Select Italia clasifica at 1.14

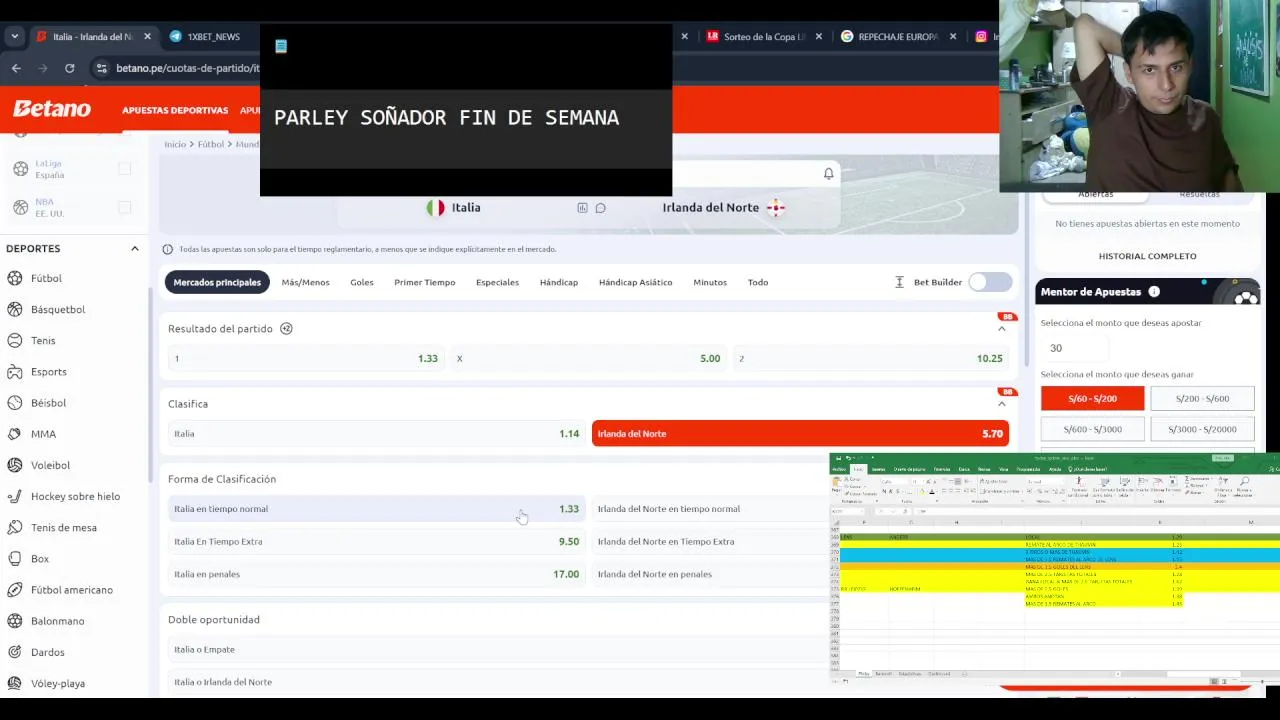(x=376, y=434)
